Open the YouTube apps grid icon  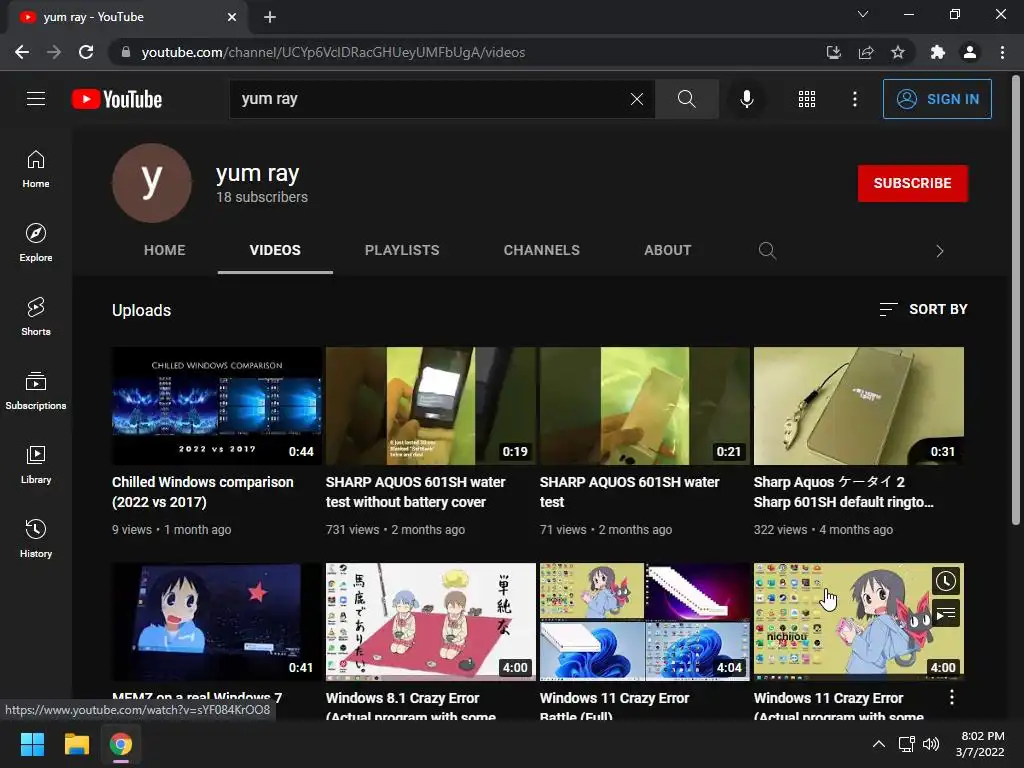[807, 99]
